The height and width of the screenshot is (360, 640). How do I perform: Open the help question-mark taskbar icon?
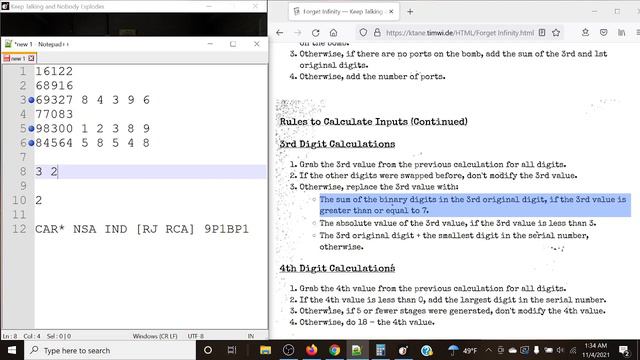pos(427,350)
